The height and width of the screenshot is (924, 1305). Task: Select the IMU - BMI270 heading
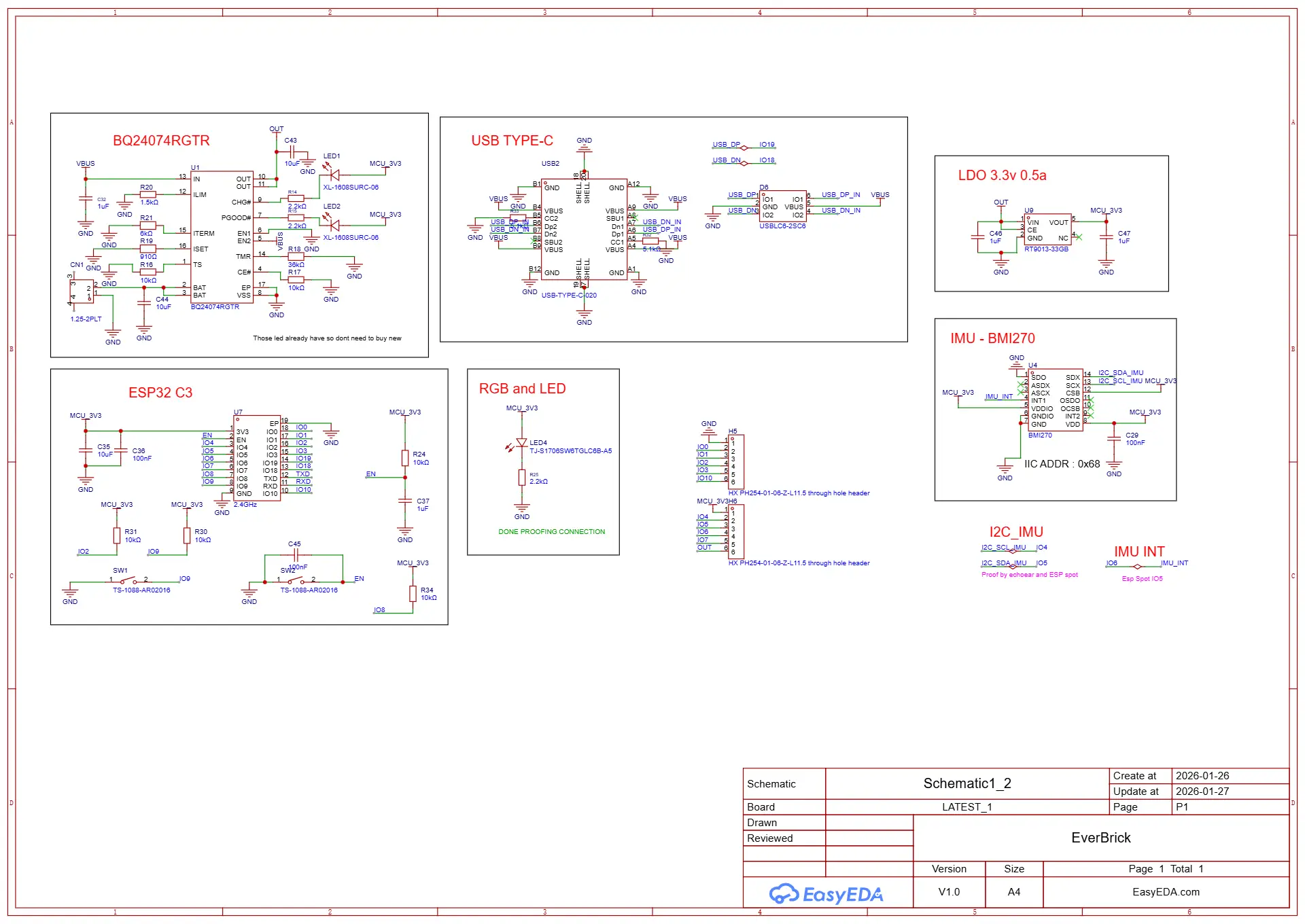pos(992,338)
